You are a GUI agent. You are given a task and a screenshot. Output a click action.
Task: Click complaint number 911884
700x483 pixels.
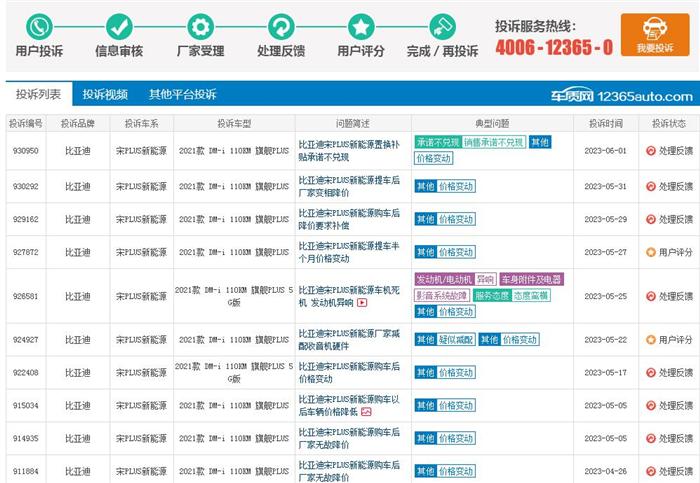click(x=25, y=471)
